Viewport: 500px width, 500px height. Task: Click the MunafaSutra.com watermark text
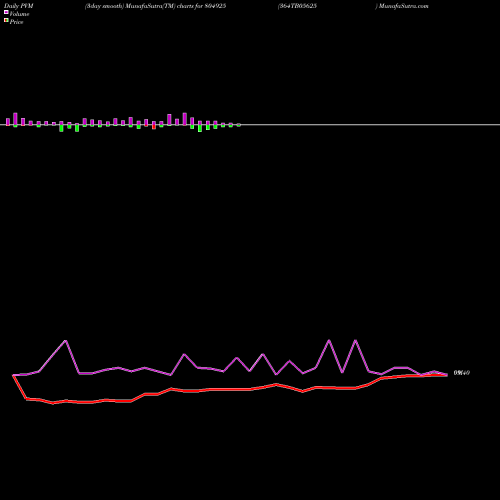(403, 6)
